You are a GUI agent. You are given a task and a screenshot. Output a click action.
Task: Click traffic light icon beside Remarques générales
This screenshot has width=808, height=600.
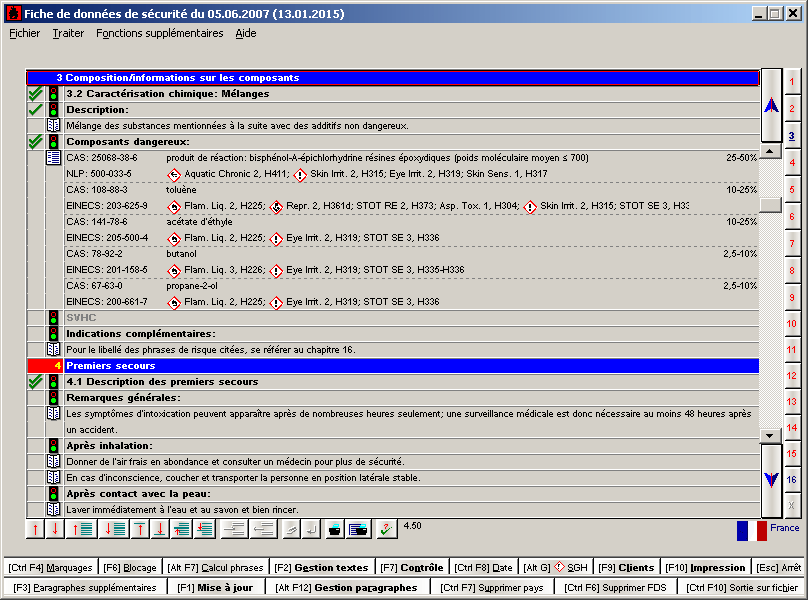[x=53, y=397]
